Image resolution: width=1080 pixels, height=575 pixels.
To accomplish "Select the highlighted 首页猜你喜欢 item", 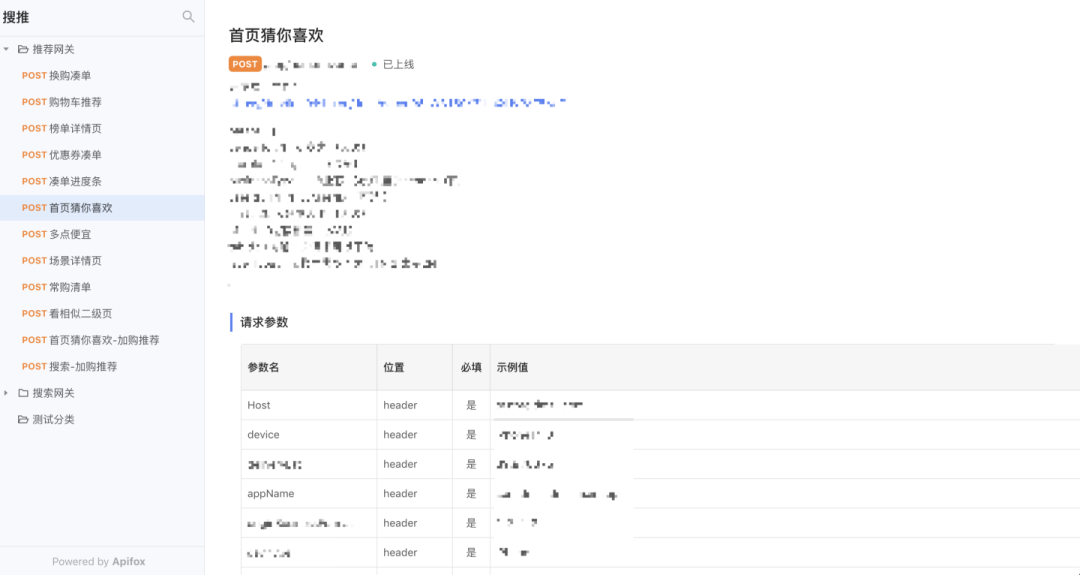I will 80,208.
